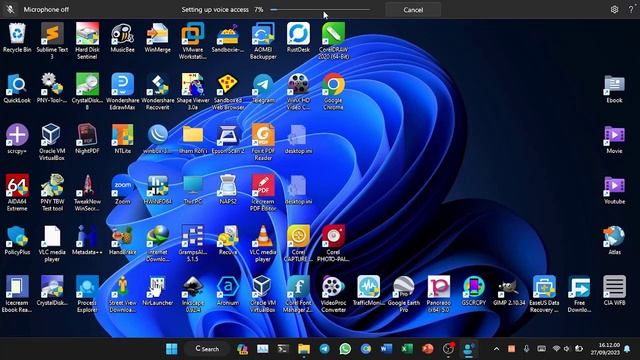Click the taskbar Search box
Viewport: 640px width, 360px height.
click(x=207, y=349)
